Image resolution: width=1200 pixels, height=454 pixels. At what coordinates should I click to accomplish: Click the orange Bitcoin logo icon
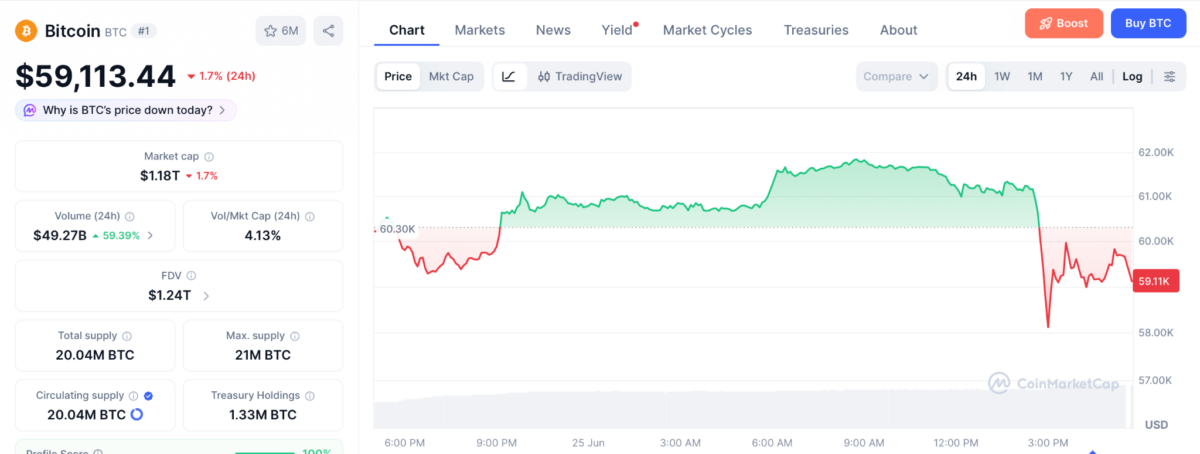click(27, 31)
